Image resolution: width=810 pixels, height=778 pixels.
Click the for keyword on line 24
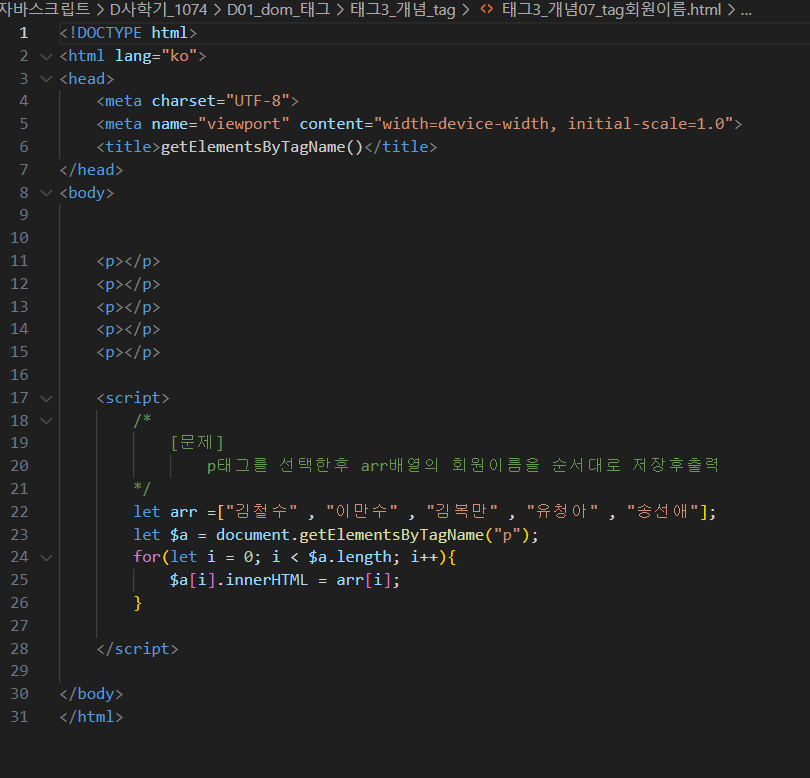click(147, 557)
